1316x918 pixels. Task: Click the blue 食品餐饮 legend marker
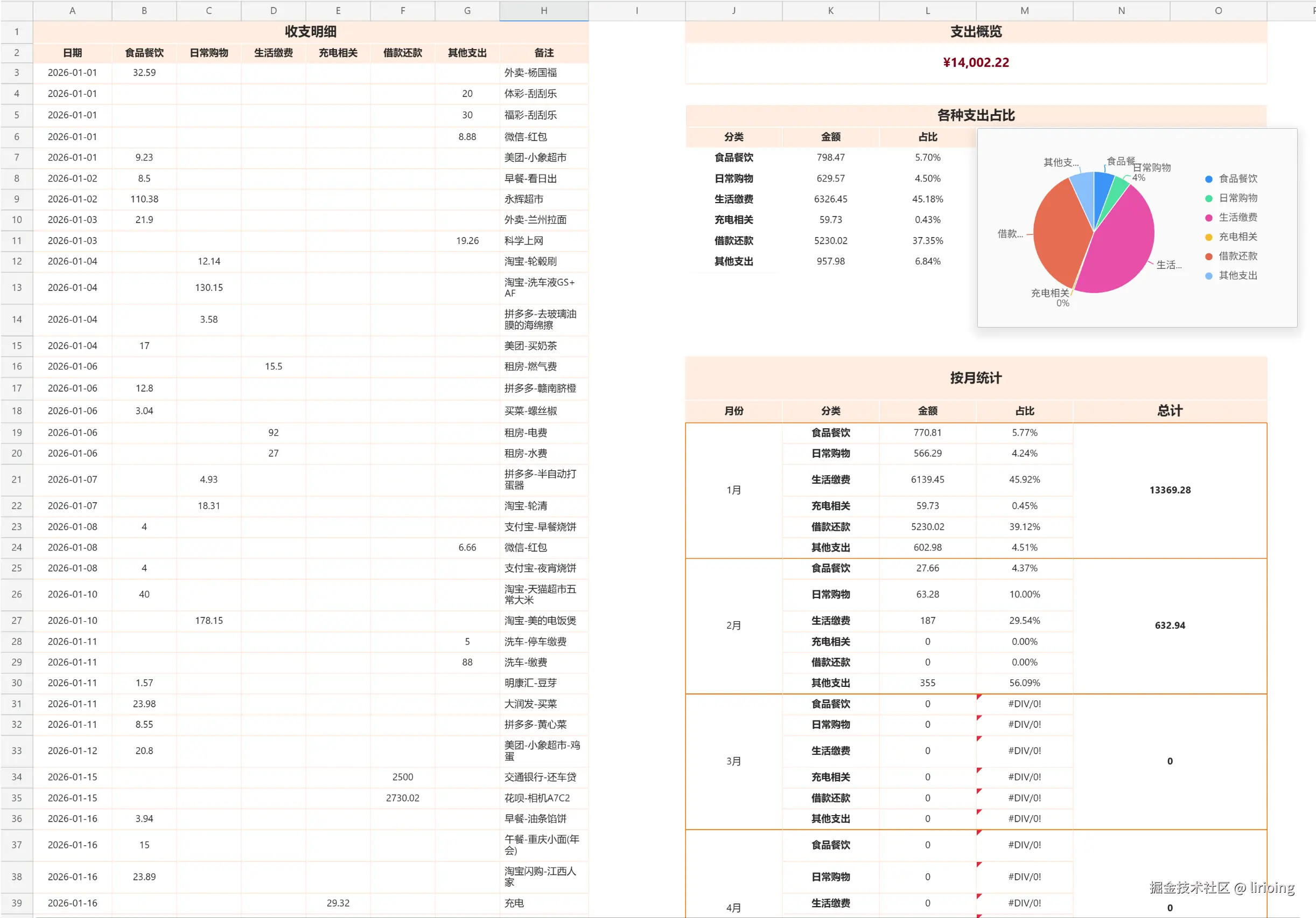click(x=1209, y=178)
